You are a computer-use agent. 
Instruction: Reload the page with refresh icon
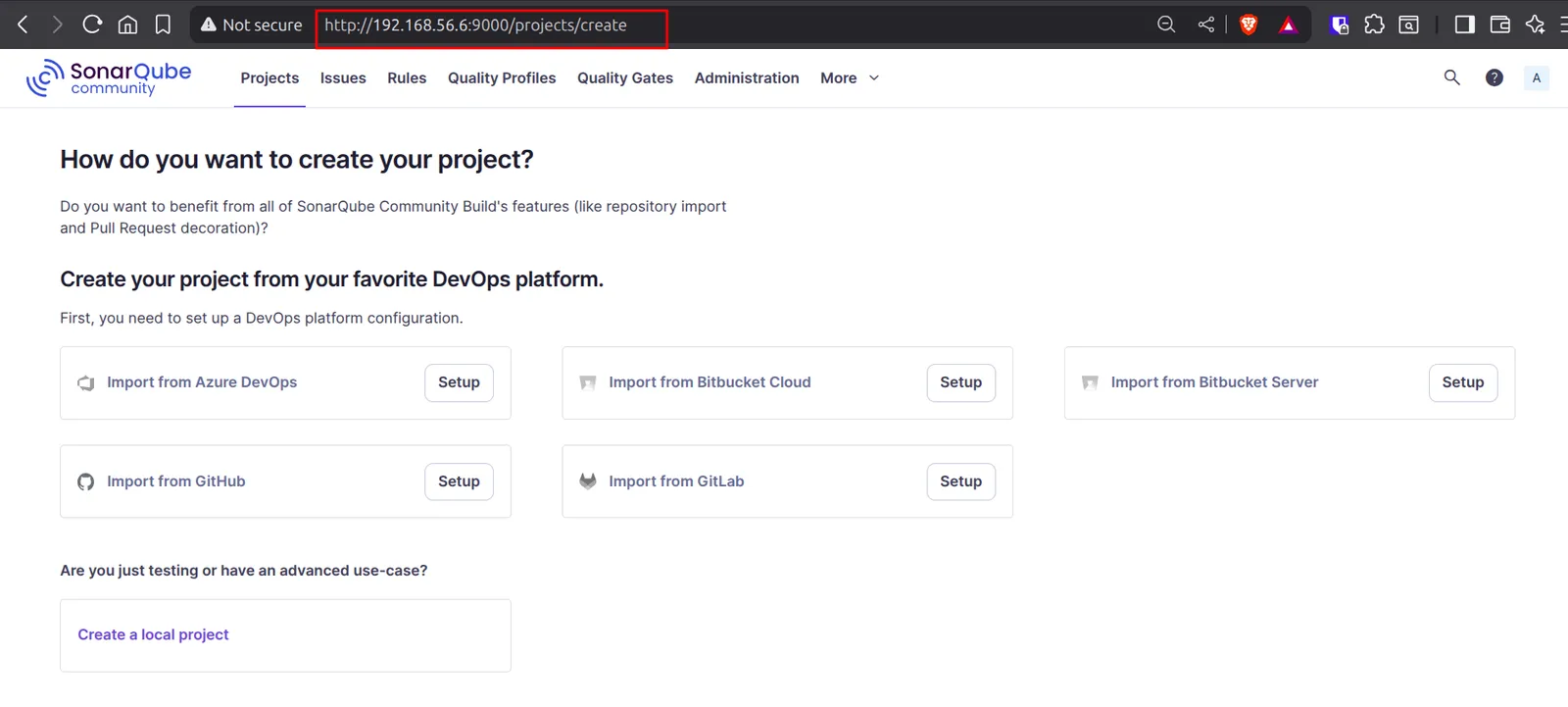tap(92, 25)
